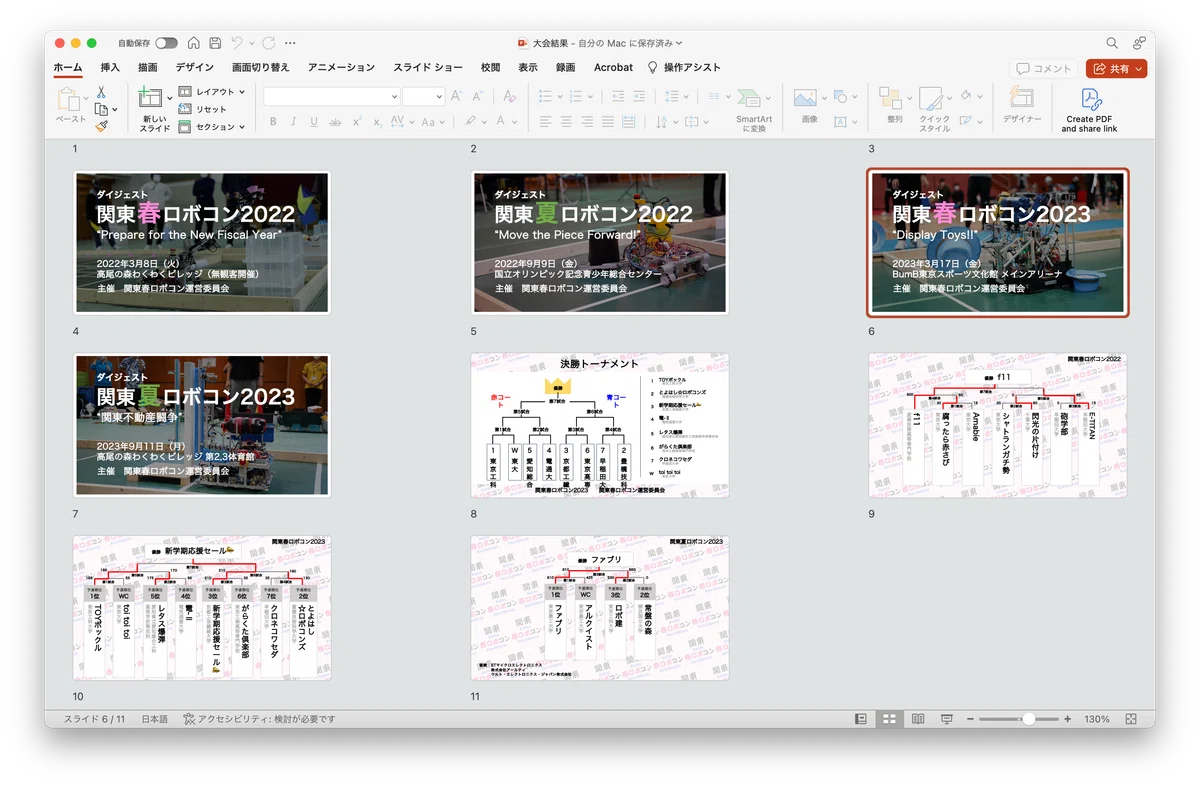The width and height of the screenshot is (1200, 787).
Task: Click the zoom slider handle
Action: [1028, 719]
